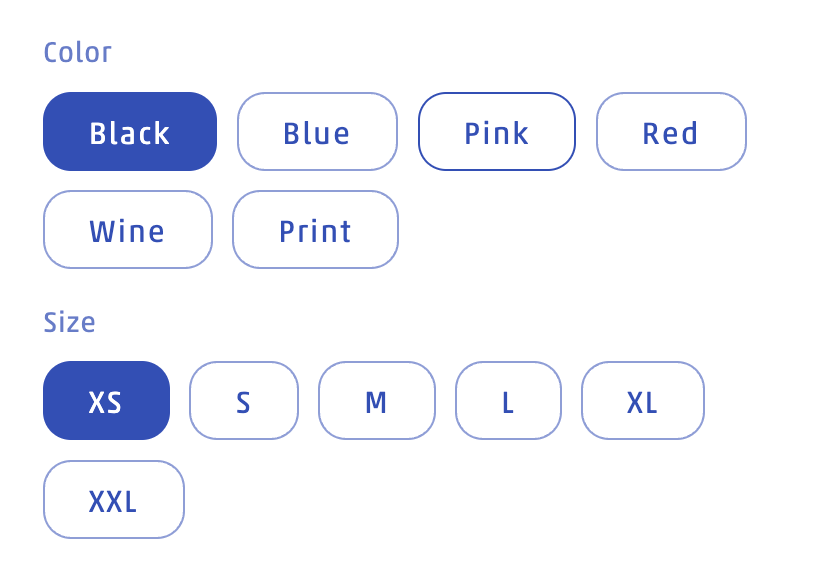824x566 pixels.
Task: Click the Color section label
Action: tap(78, 52)
